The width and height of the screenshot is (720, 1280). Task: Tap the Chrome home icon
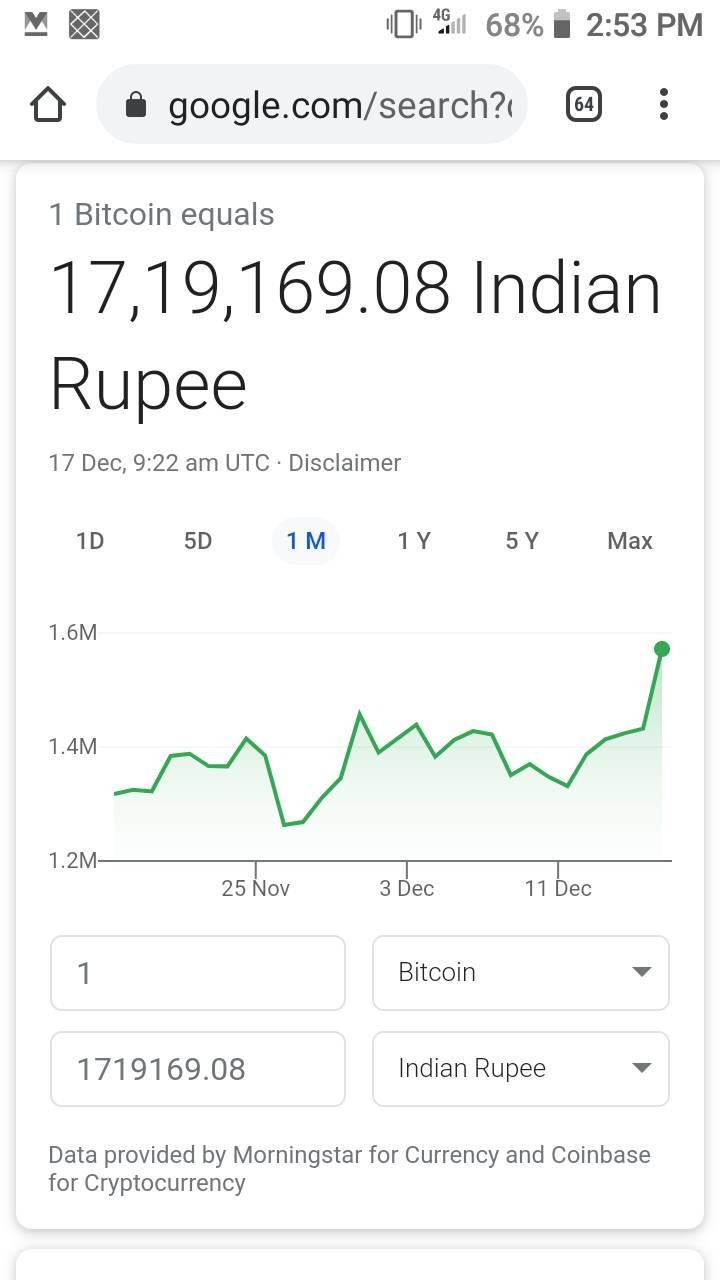pos(48,104)
